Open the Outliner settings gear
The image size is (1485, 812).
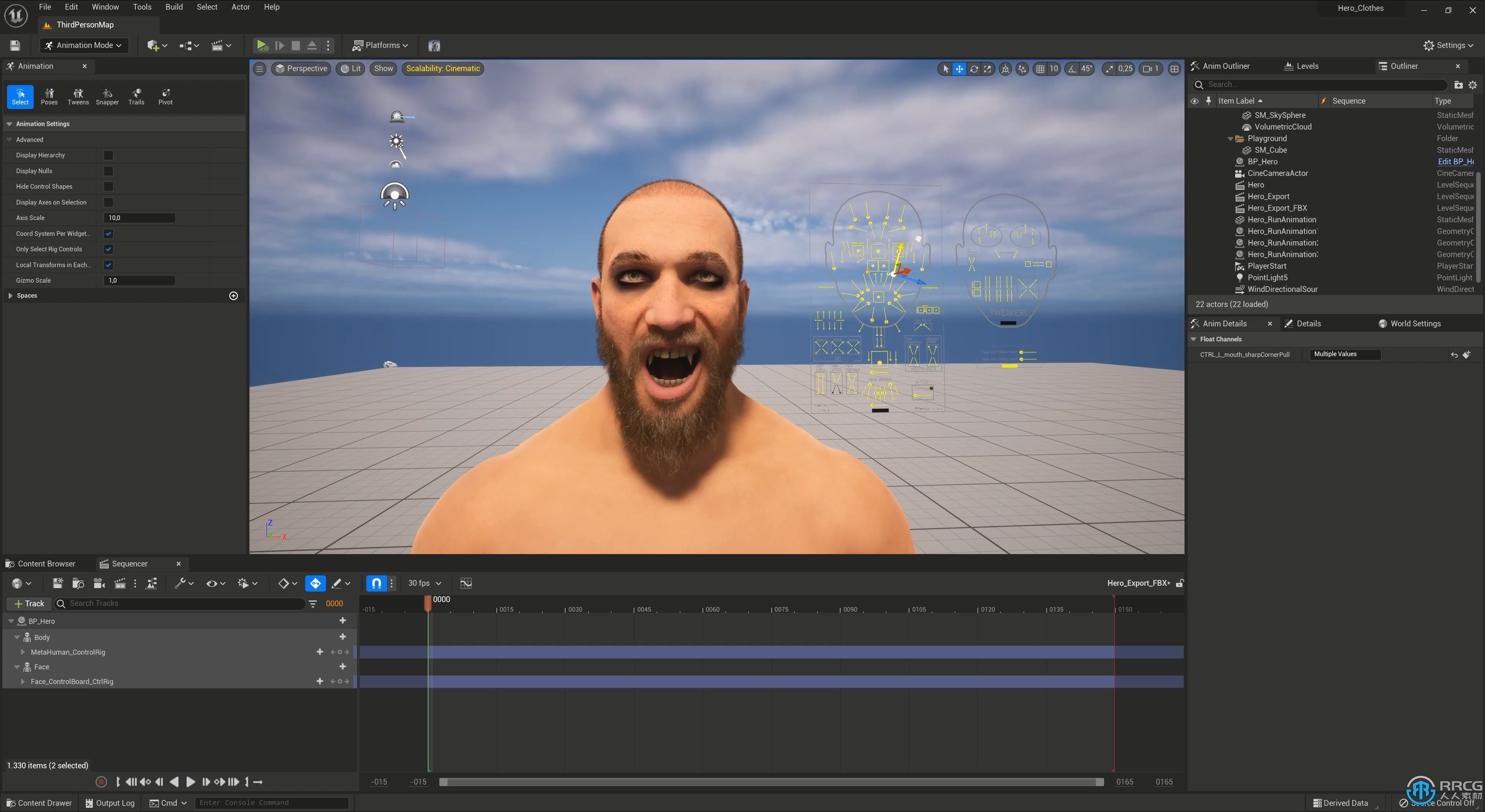1472,85
